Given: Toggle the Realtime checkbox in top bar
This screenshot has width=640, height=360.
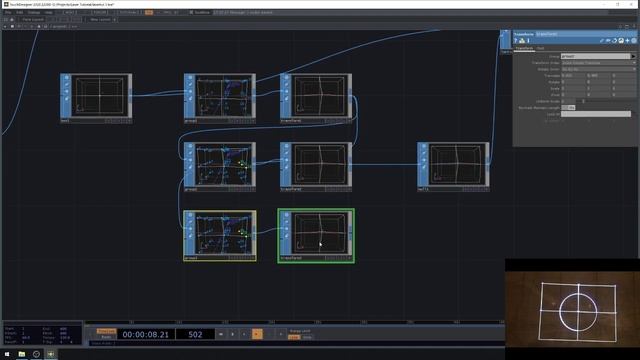Looking at the screenshot, I should pos(191,13).
